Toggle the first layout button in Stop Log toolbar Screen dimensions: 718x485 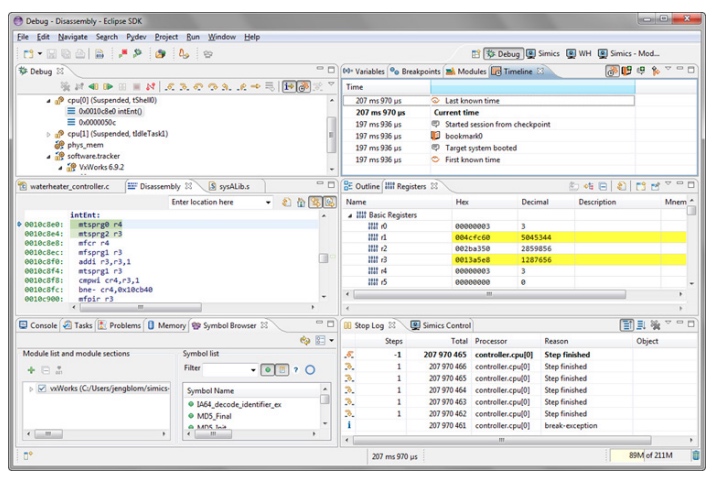click(626, 325)
